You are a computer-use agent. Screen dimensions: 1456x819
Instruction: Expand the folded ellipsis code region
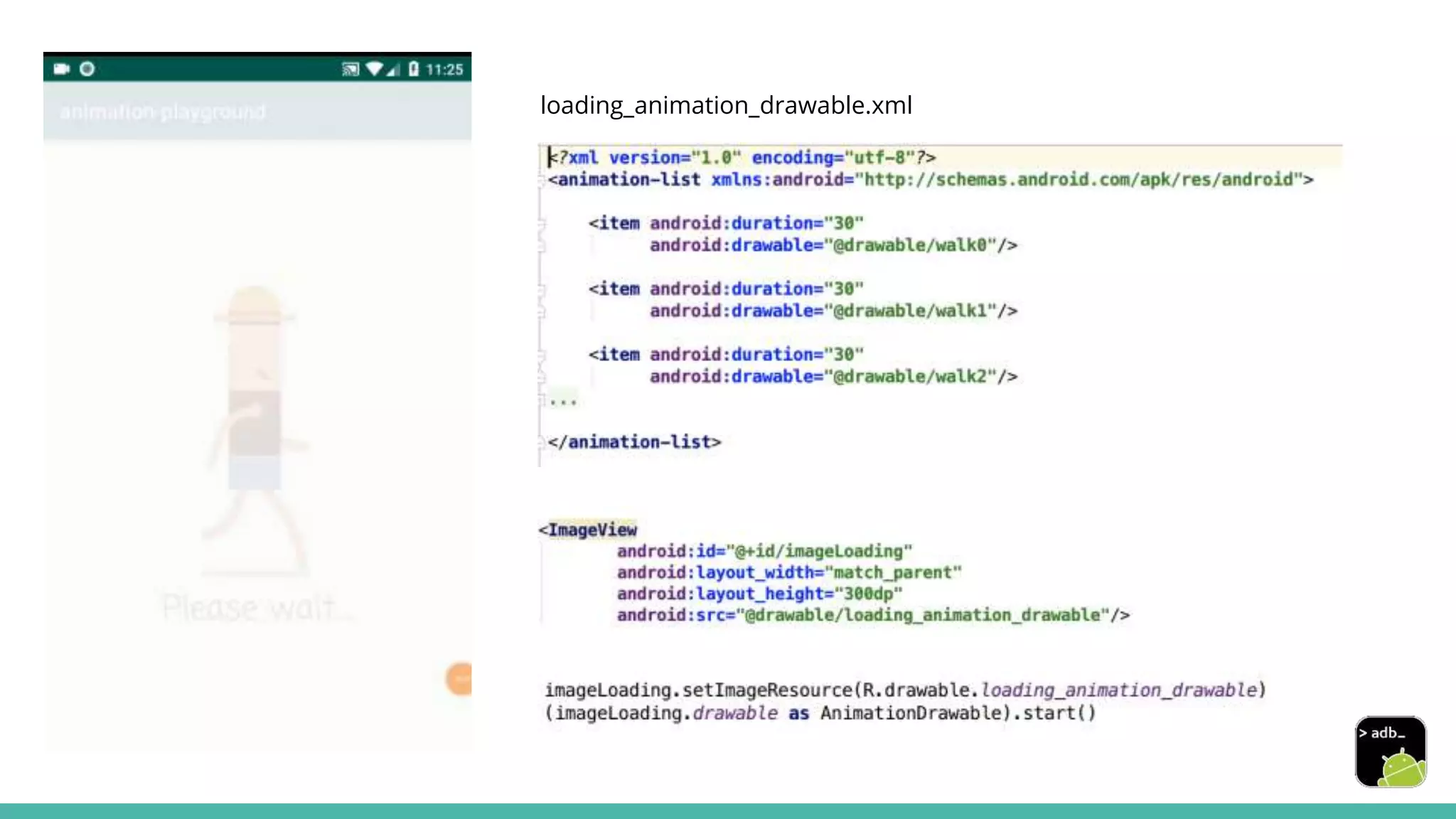tap(563, 402)
